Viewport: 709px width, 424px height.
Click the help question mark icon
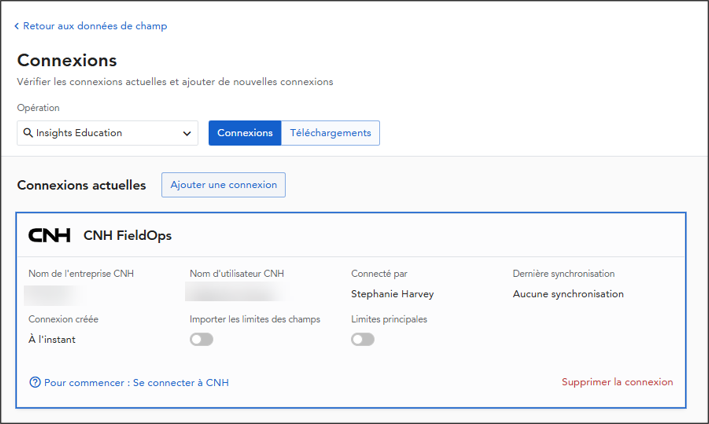35,382
